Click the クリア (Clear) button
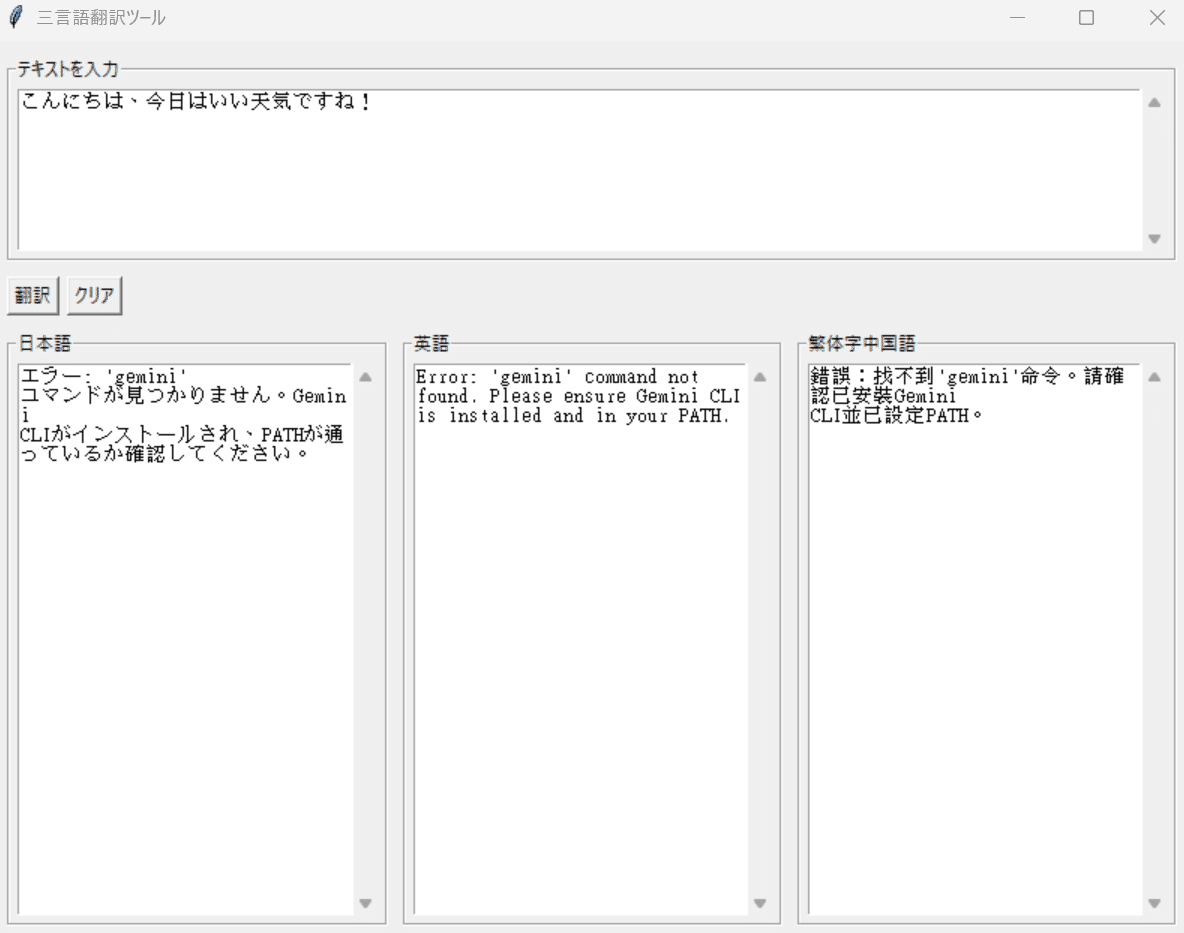 click(93, 294)
